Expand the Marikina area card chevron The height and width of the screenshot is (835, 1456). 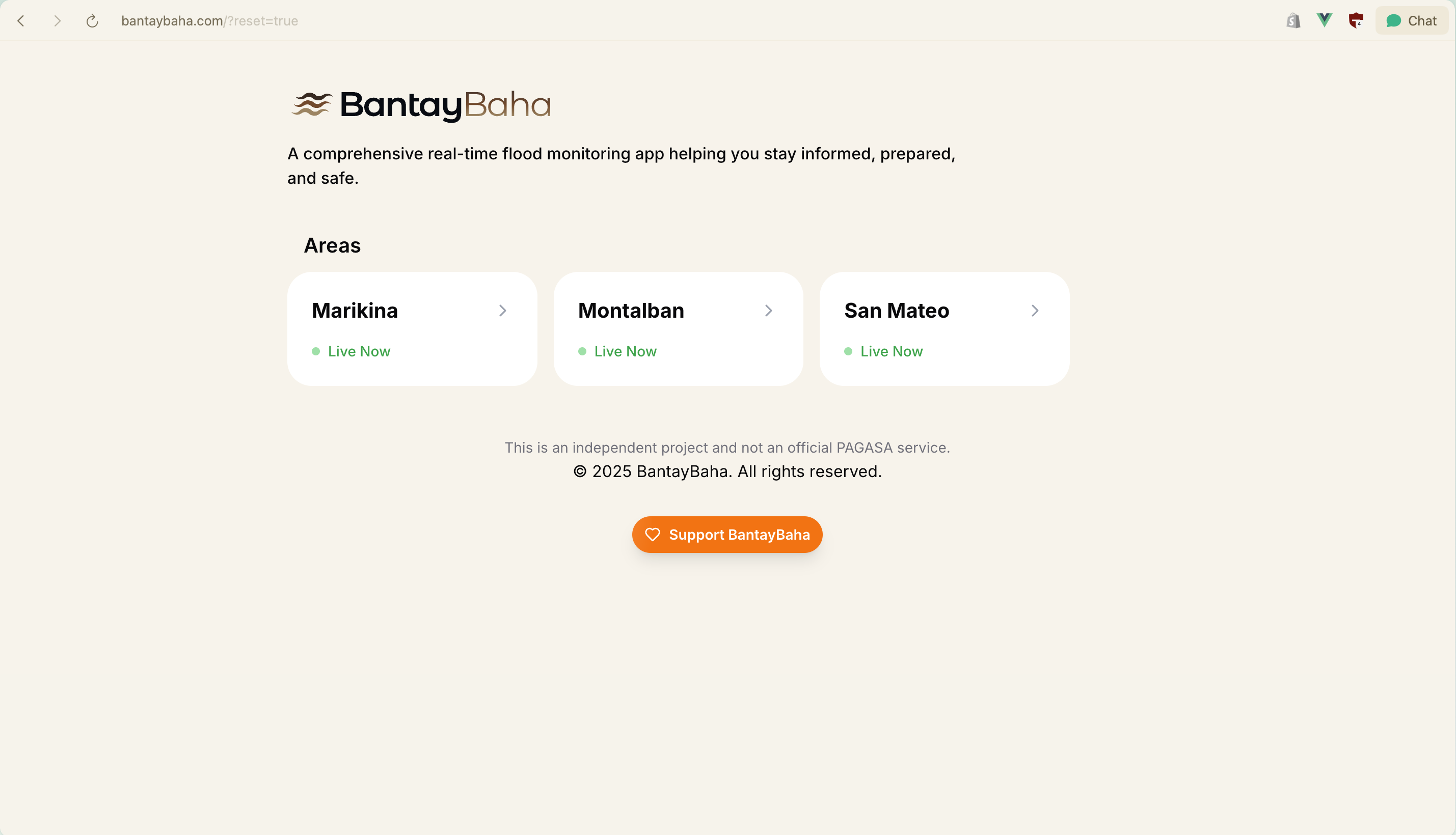pos(503,310)
